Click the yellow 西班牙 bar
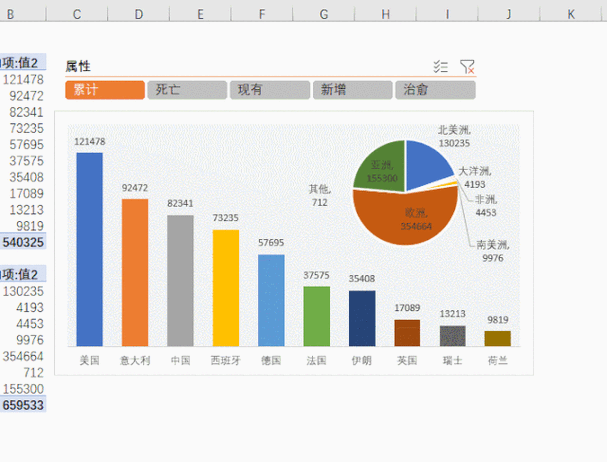Viewport: 607px width, 462px height. [x=226, y=288]
